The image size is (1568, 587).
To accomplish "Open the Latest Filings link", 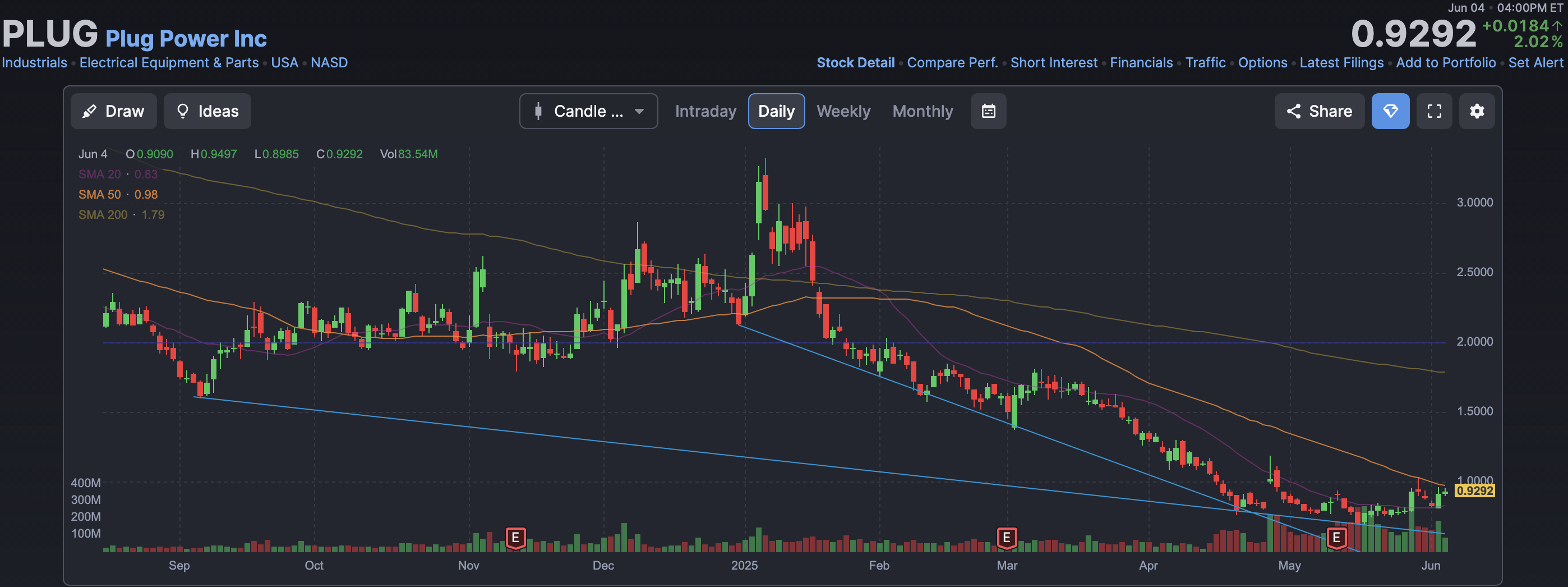I will tap(1341, 63).
